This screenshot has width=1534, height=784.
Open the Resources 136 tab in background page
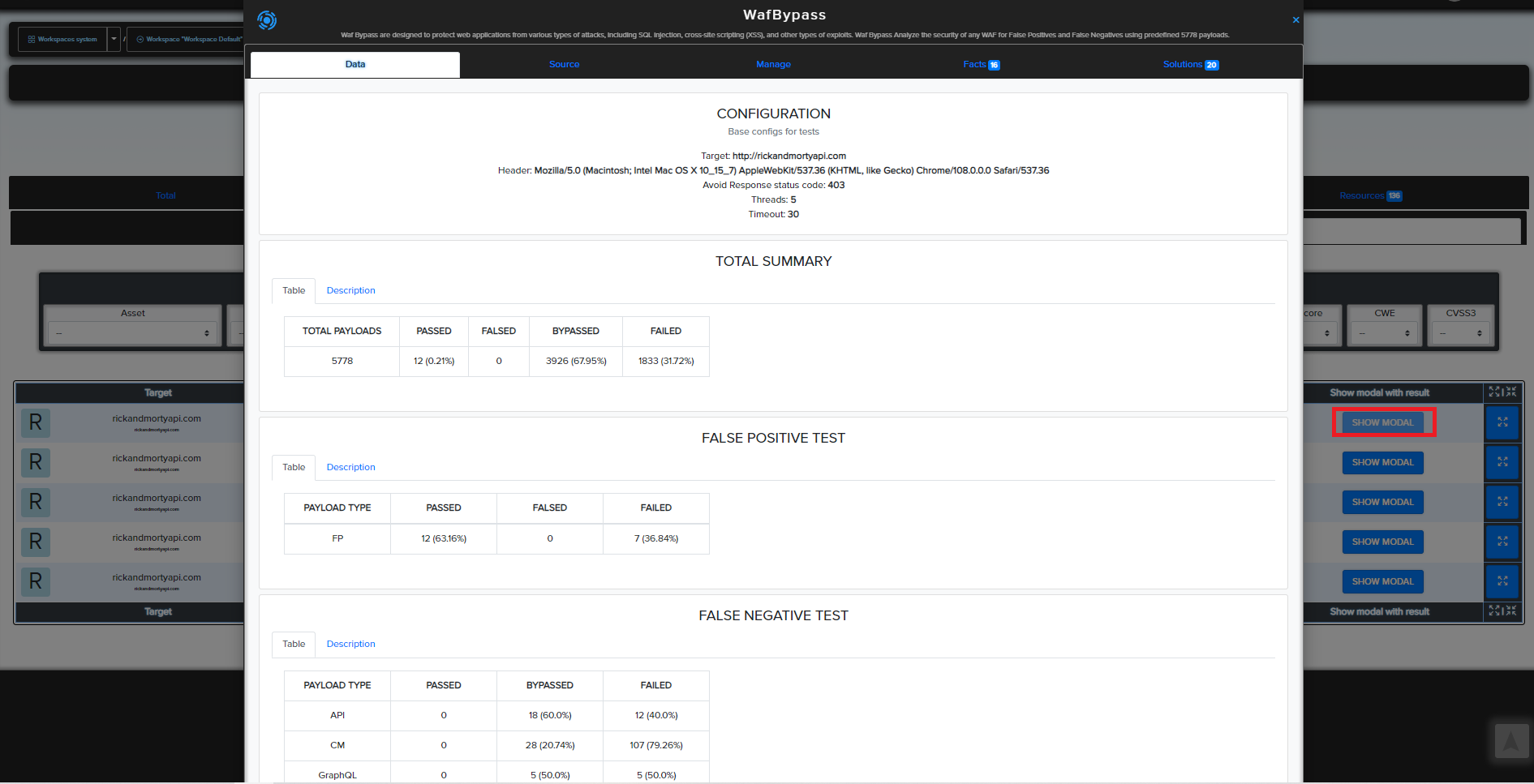1370,195
